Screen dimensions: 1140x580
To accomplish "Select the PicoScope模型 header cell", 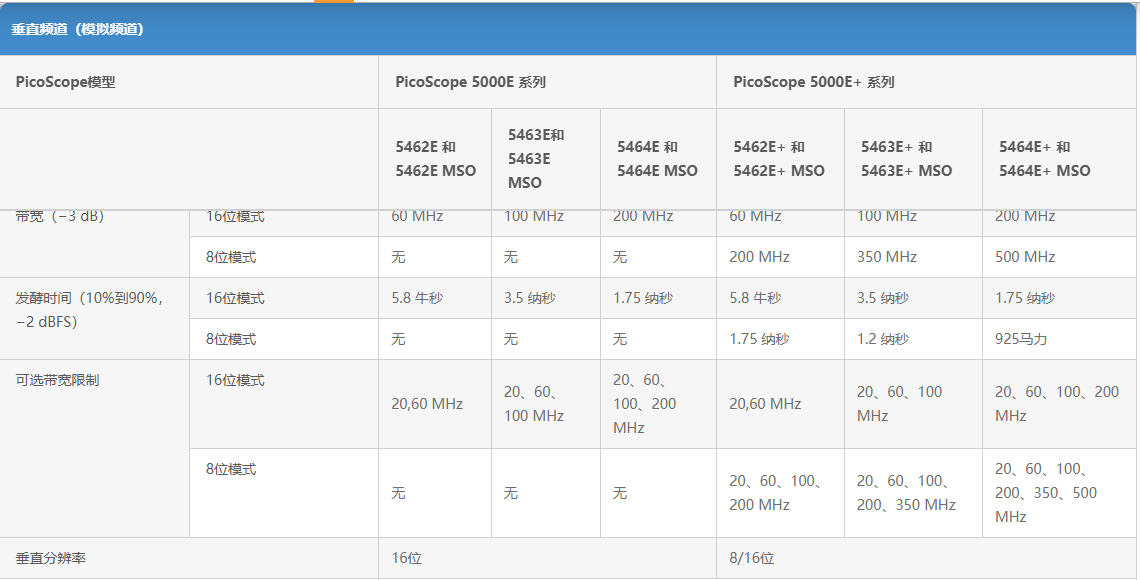I will pos(65,82).
